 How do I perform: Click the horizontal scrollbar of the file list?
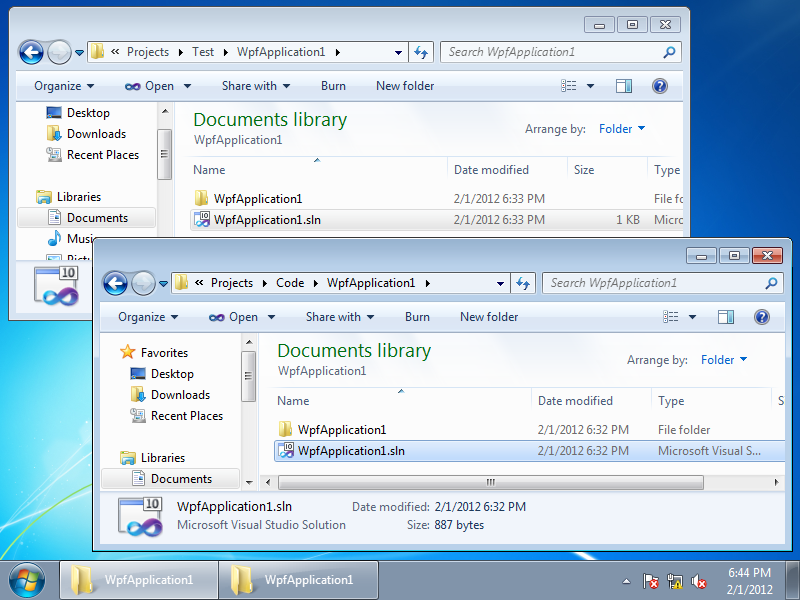tap(490, 483)
